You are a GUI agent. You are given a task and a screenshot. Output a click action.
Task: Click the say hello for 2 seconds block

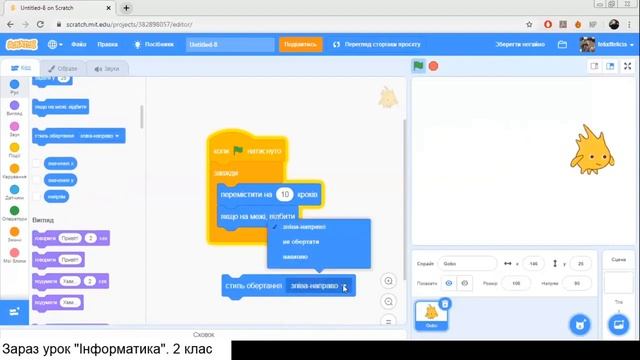coord(71,238)
